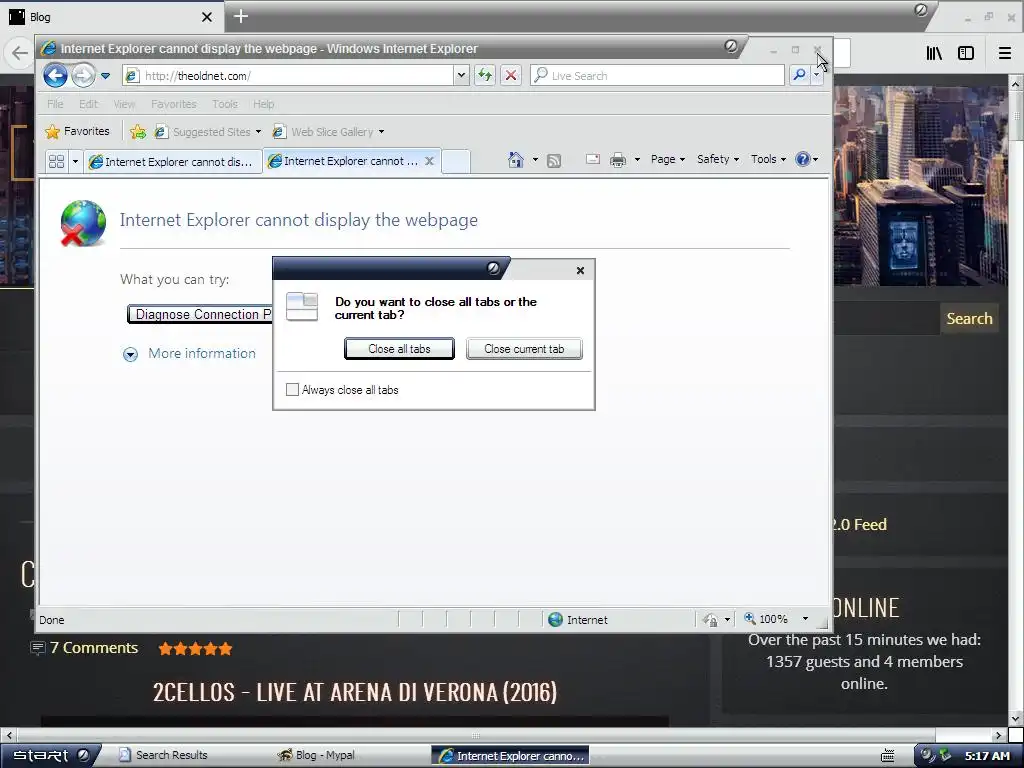The height and width of the screenshot is (768, 1024).
Task: Click Mypal back arrow button
Action: point(20,53)
